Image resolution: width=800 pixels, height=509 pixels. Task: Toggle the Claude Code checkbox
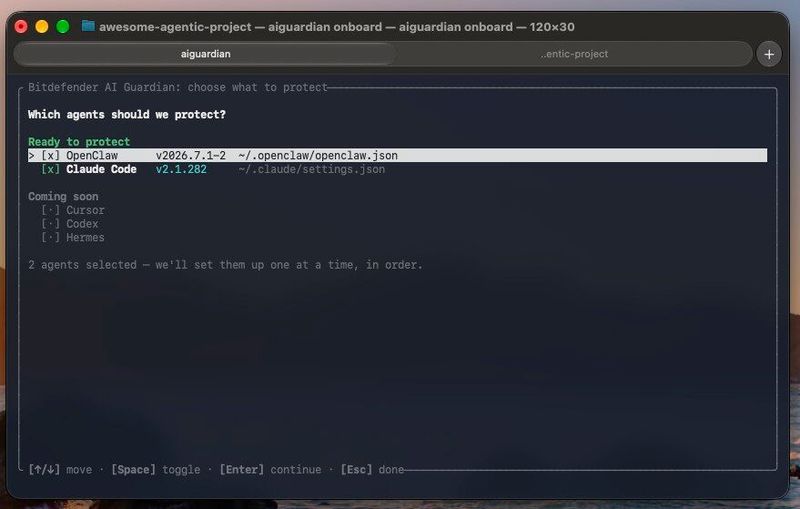point(51,169)
